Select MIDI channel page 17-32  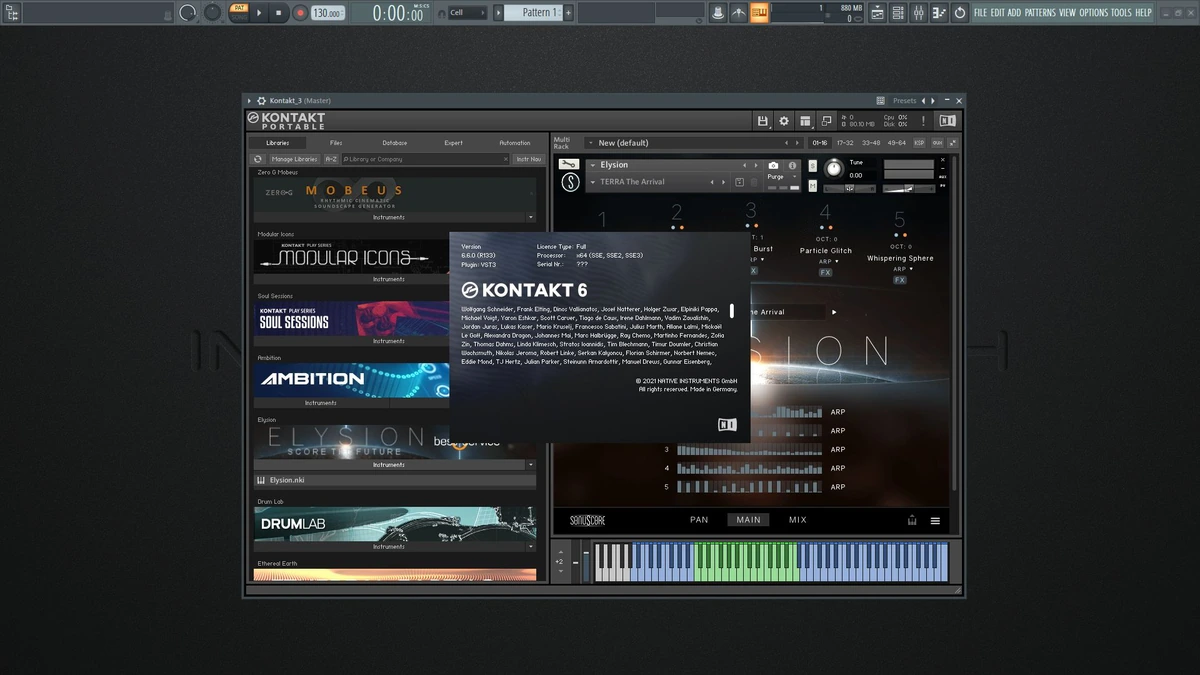[845, 143]
